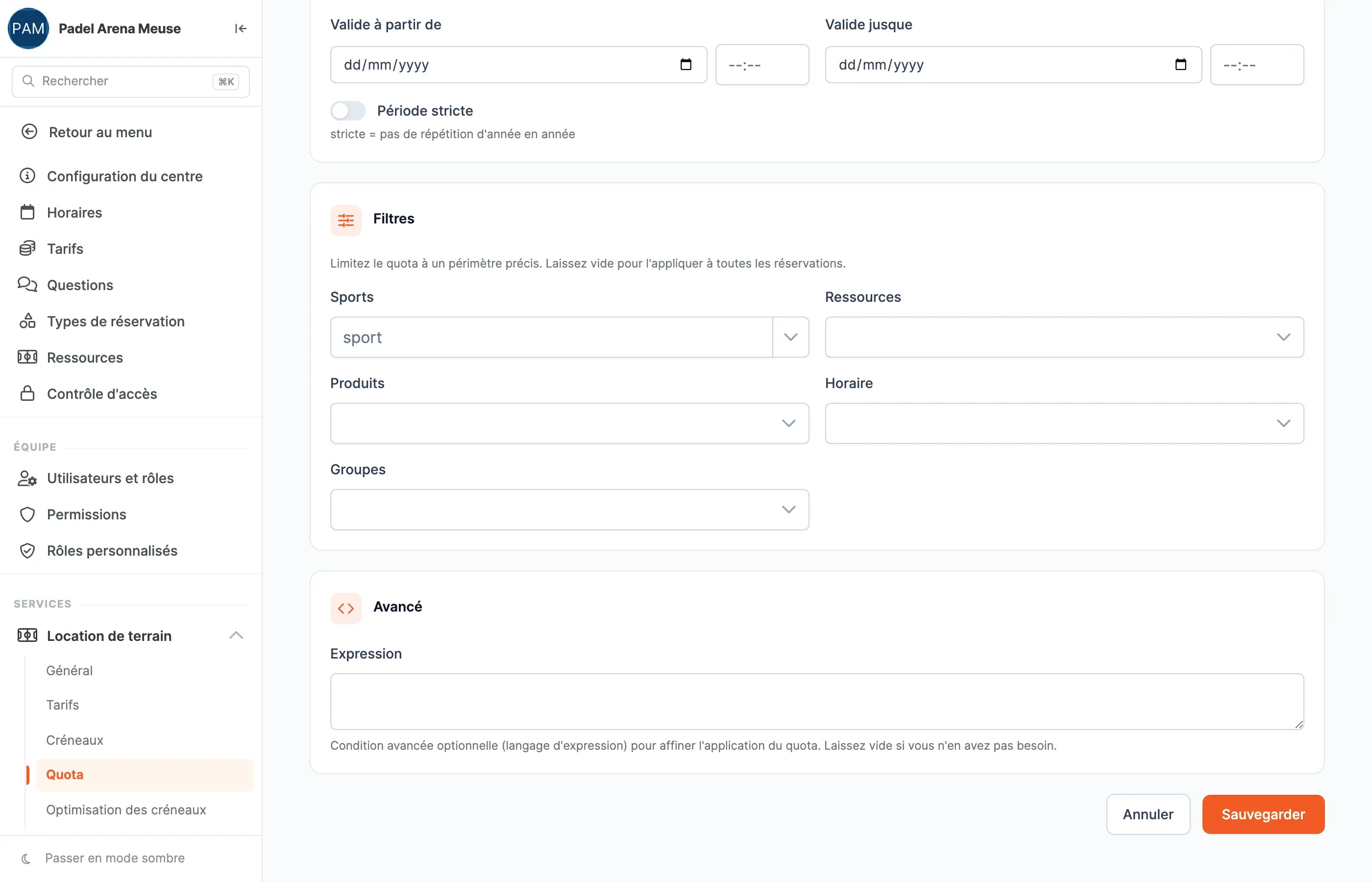
Task: Open Créneaux submenu item
Action: [74, 740]
